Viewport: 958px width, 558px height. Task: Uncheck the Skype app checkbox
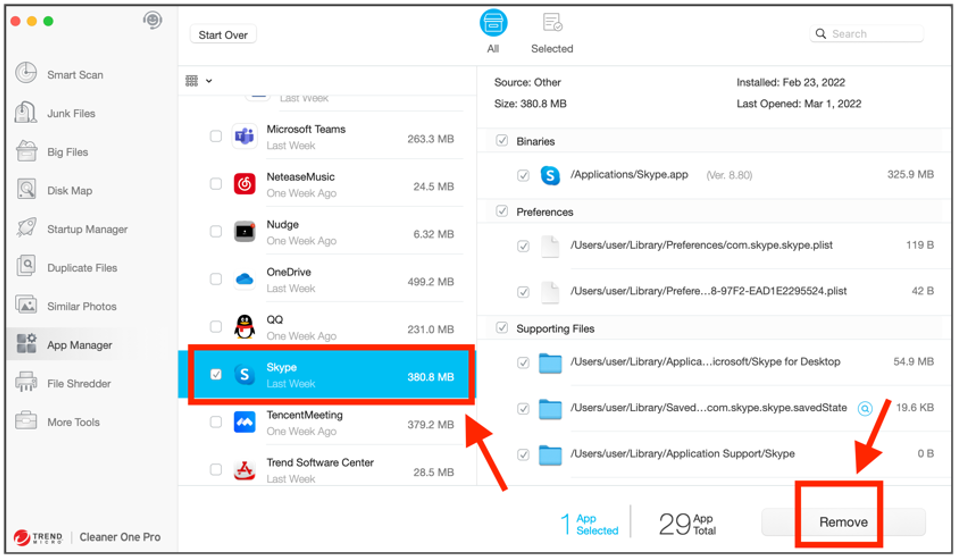[216, 375]
